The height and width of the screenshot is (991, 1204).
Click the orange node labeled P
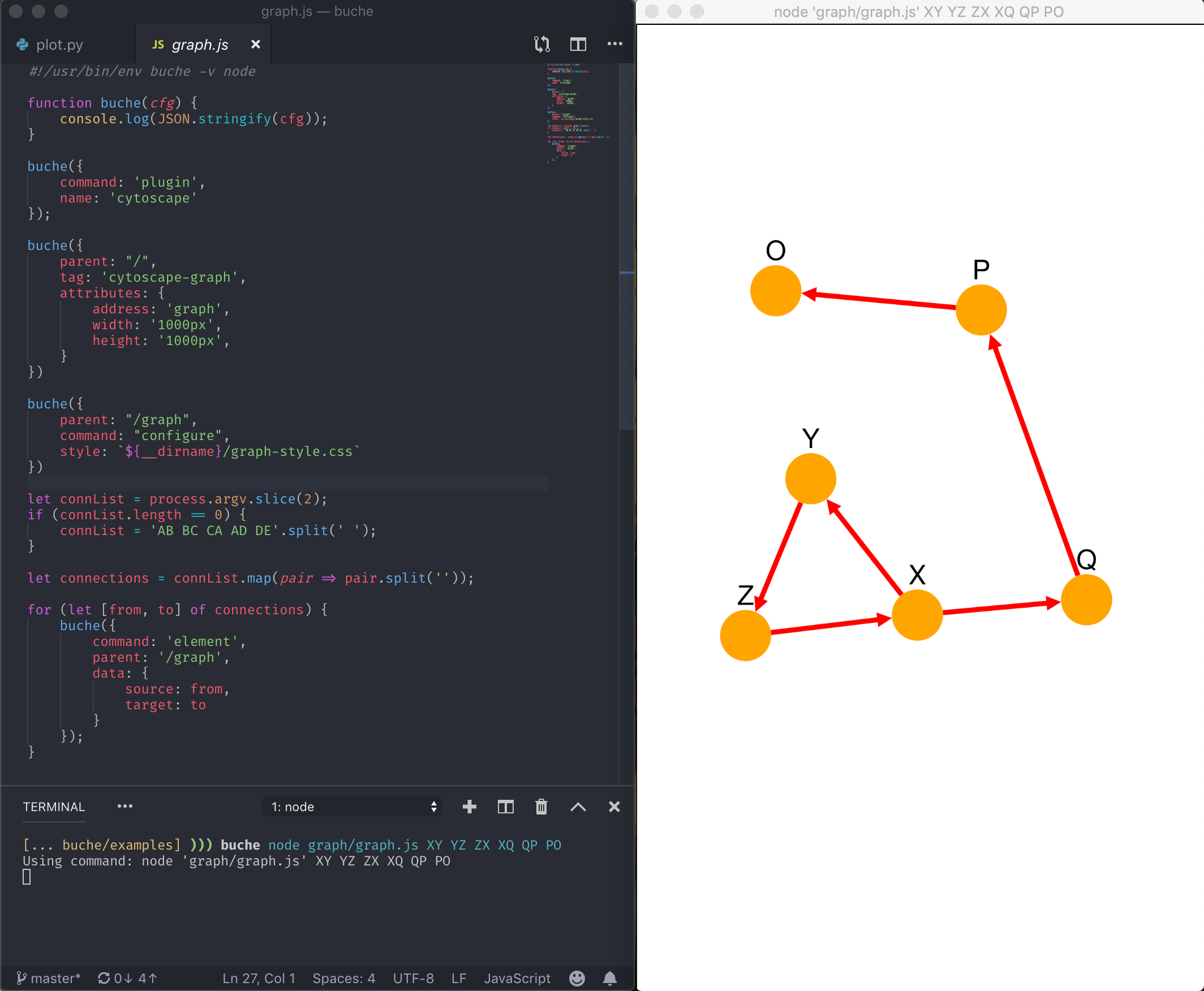tap(980, 310)
